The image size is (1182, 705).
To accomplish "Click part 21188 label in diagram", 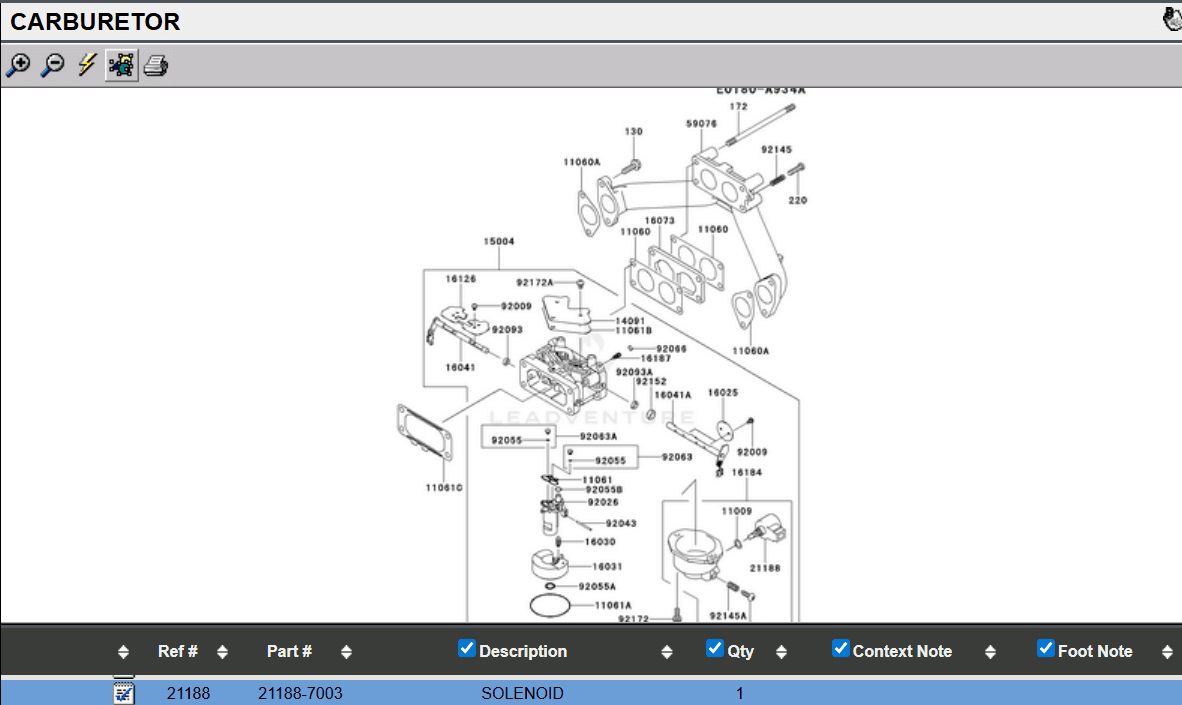I will click(765, 568).
